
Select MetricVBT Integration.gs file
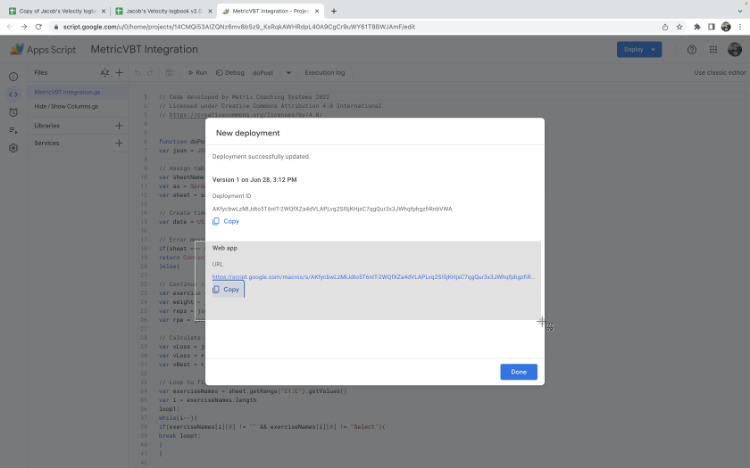[x=67, y=92]
